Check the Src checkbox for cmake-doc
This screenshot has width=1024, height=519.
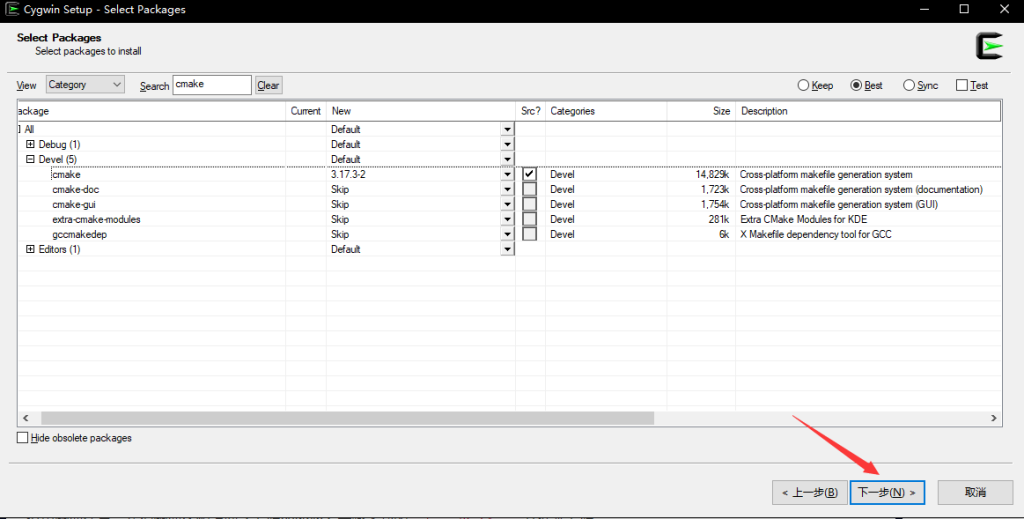coord(530,189)
